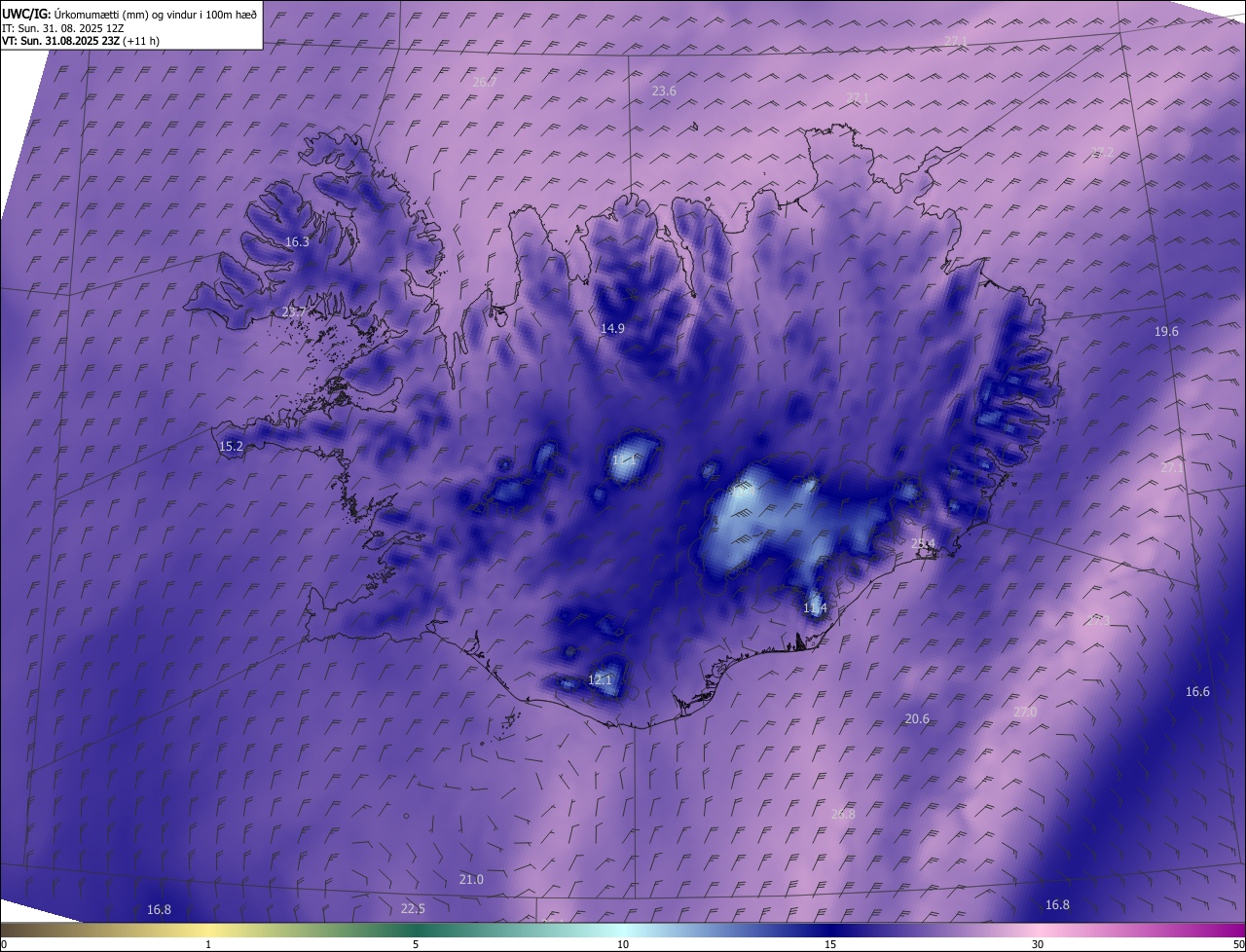Viewport: 1246px width, 952px height.
Task: Click the colorbar tick label 50
Action: point(1239,945)
